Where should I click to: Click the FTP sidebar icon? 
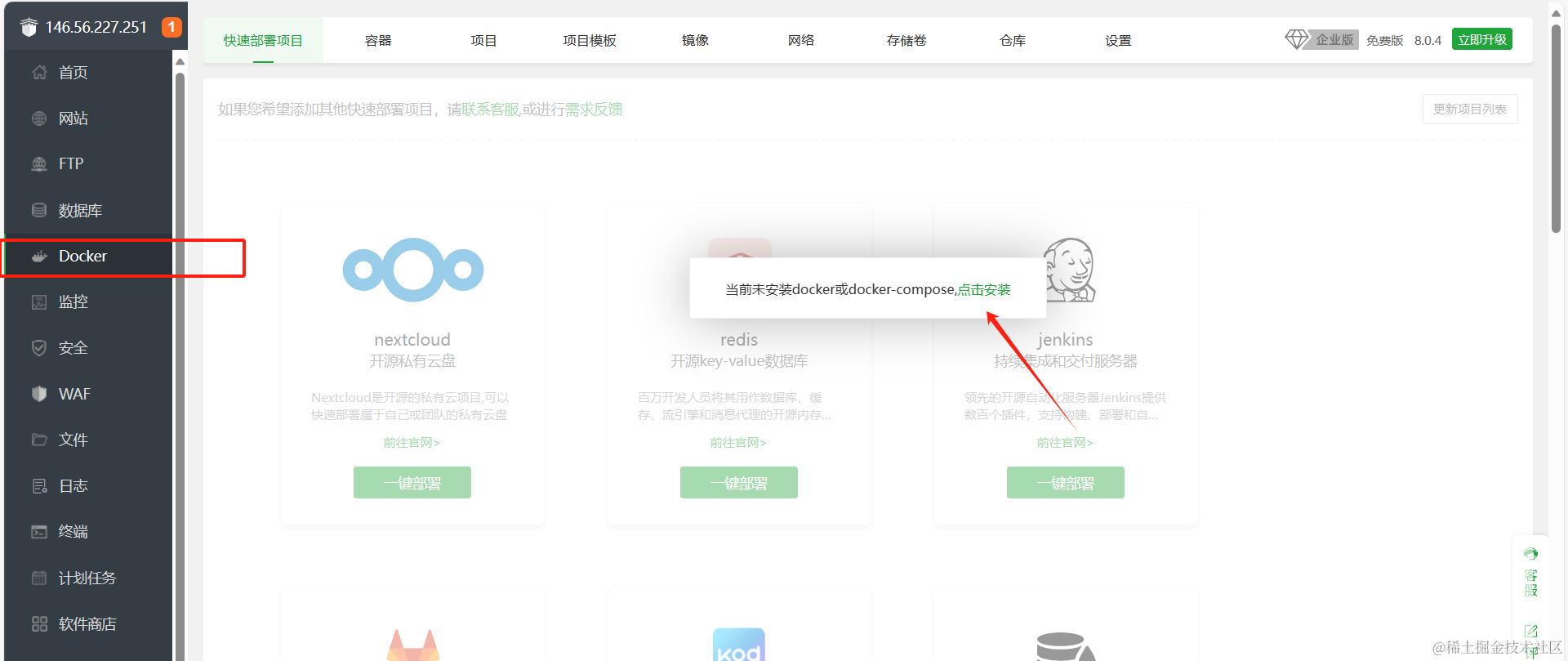click(39, 164)
